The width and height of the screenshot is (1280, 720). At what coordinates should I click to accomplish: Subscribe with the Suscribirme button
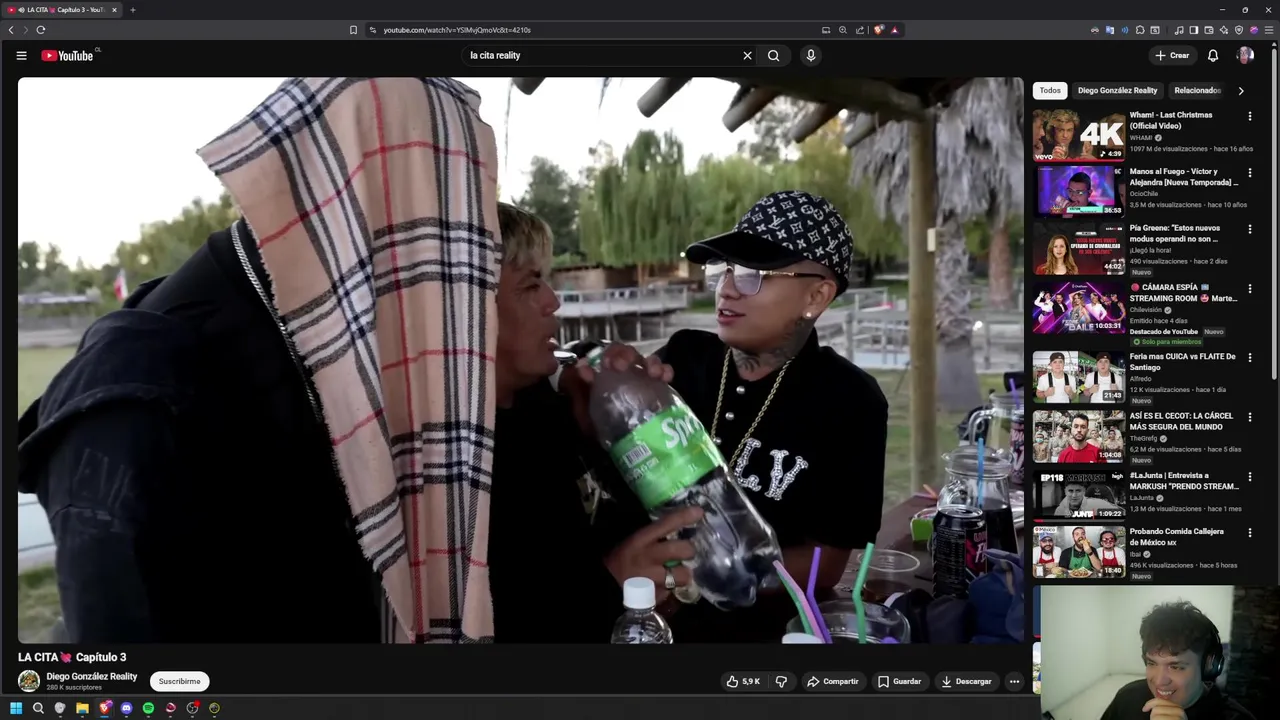point(179,681)
